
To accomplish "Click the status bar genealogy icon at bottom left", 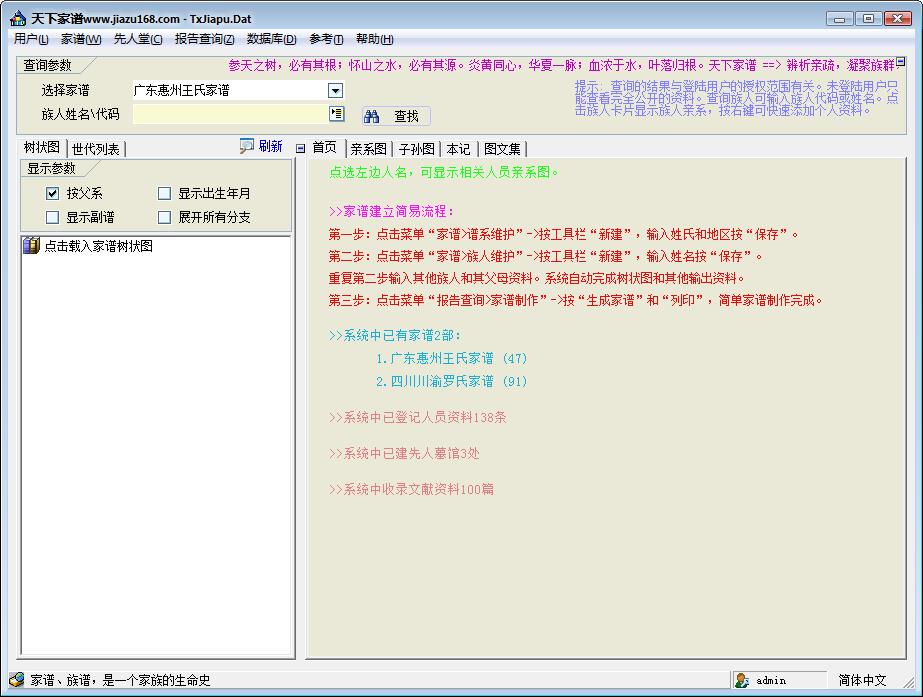I will (x=17, y=680).
